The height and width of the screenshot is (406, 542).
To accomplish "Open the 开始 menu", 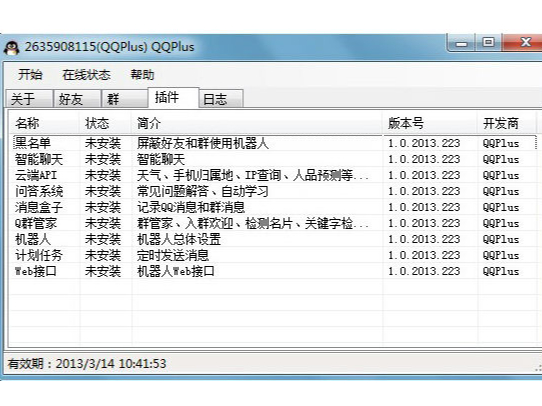I will point(30,75).
